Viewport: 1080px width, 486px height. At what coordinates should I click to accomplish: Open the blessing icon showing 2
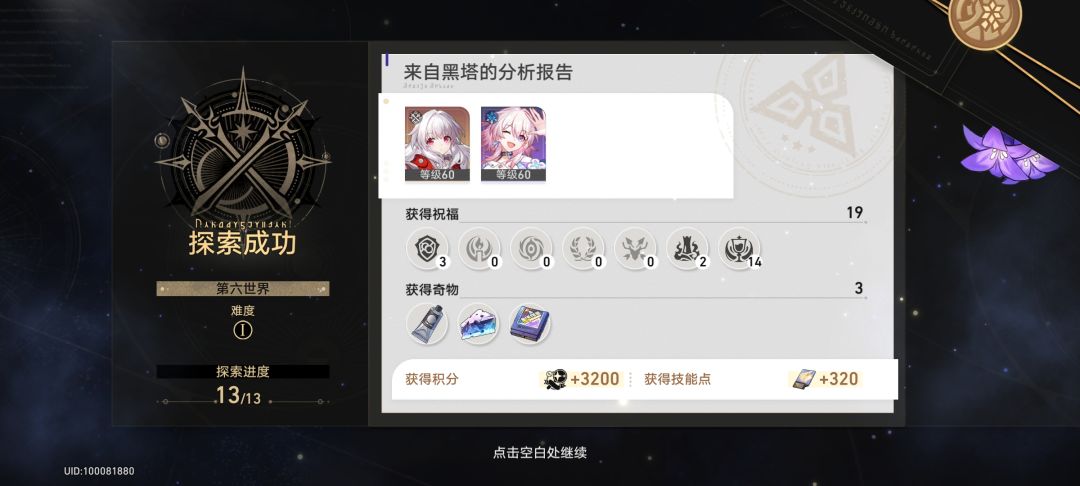687,249
